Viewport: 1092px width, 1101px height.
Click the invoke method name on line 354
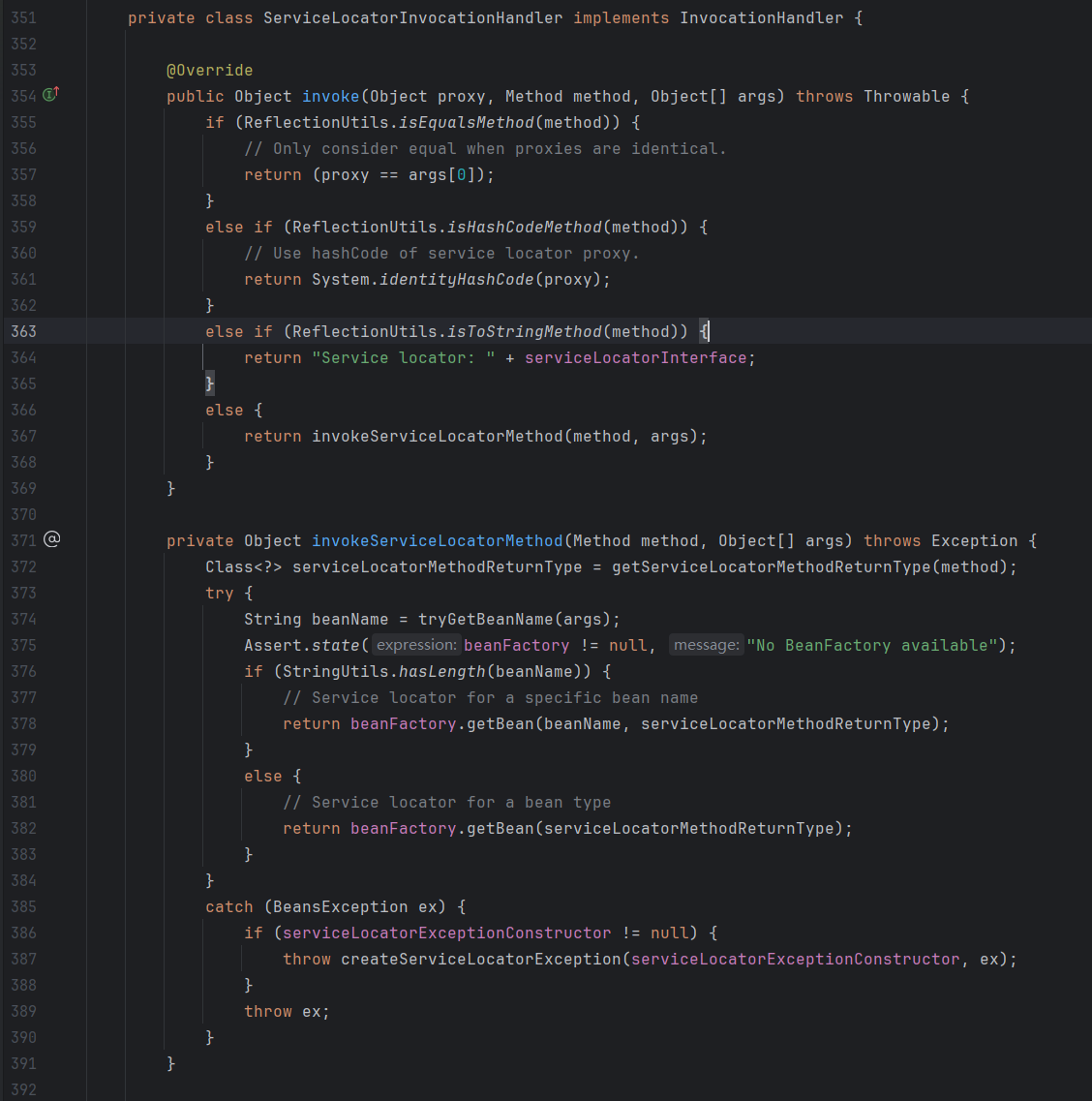330,96
